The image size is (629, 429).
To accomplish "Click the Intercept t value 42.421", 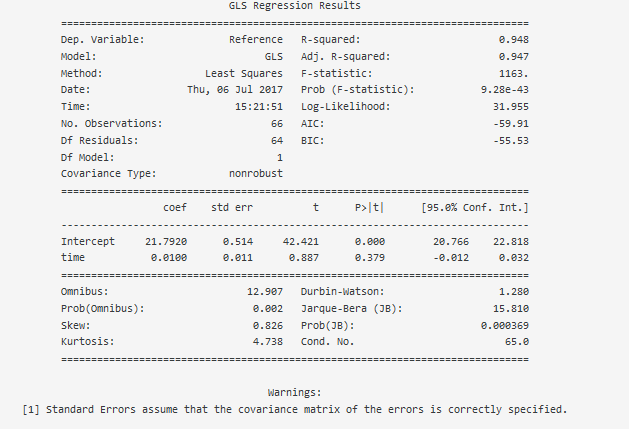I will pos(301,242).
